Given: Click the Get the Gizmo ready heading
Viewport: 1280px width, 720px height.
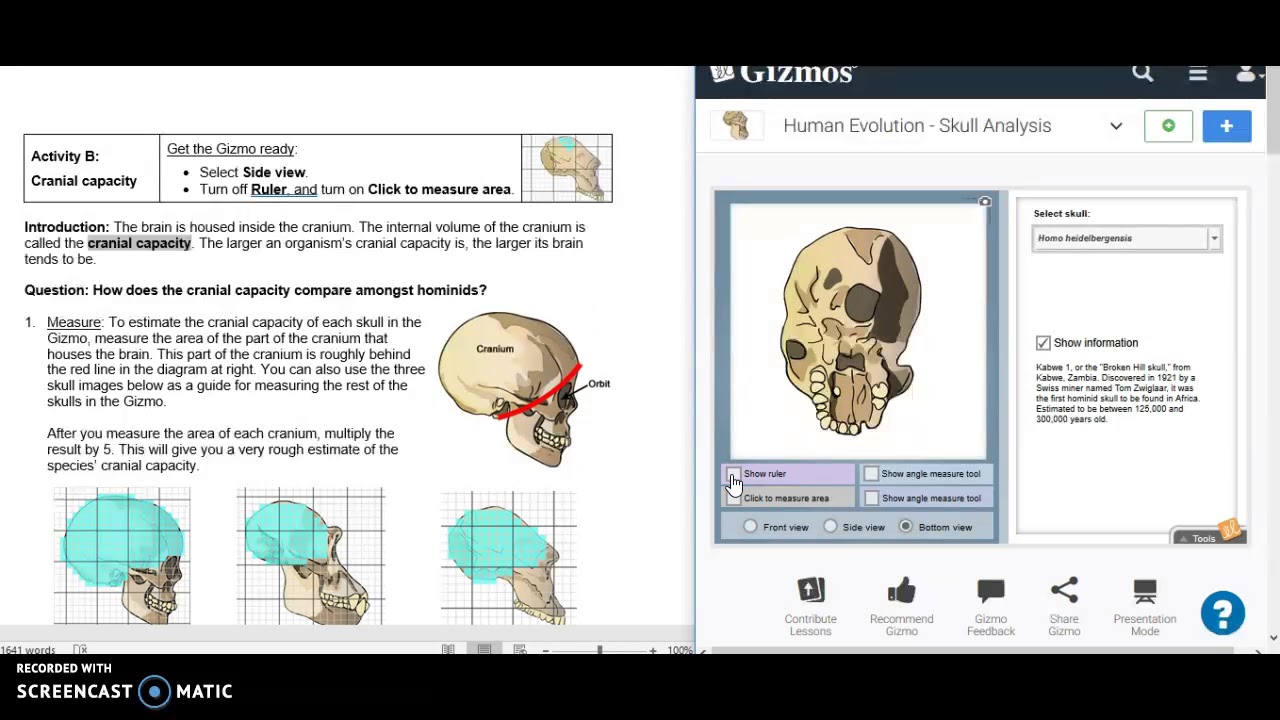Looking at the screenshot, I should 232,149.
